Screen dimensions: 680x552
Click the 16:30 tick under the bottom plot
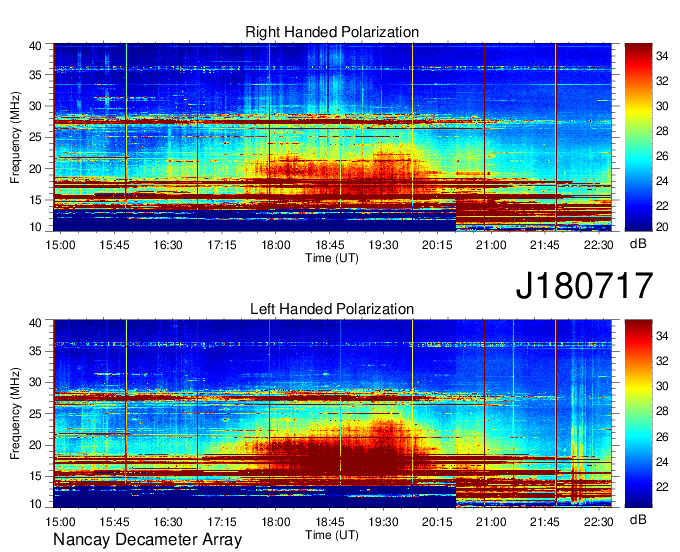168,522
